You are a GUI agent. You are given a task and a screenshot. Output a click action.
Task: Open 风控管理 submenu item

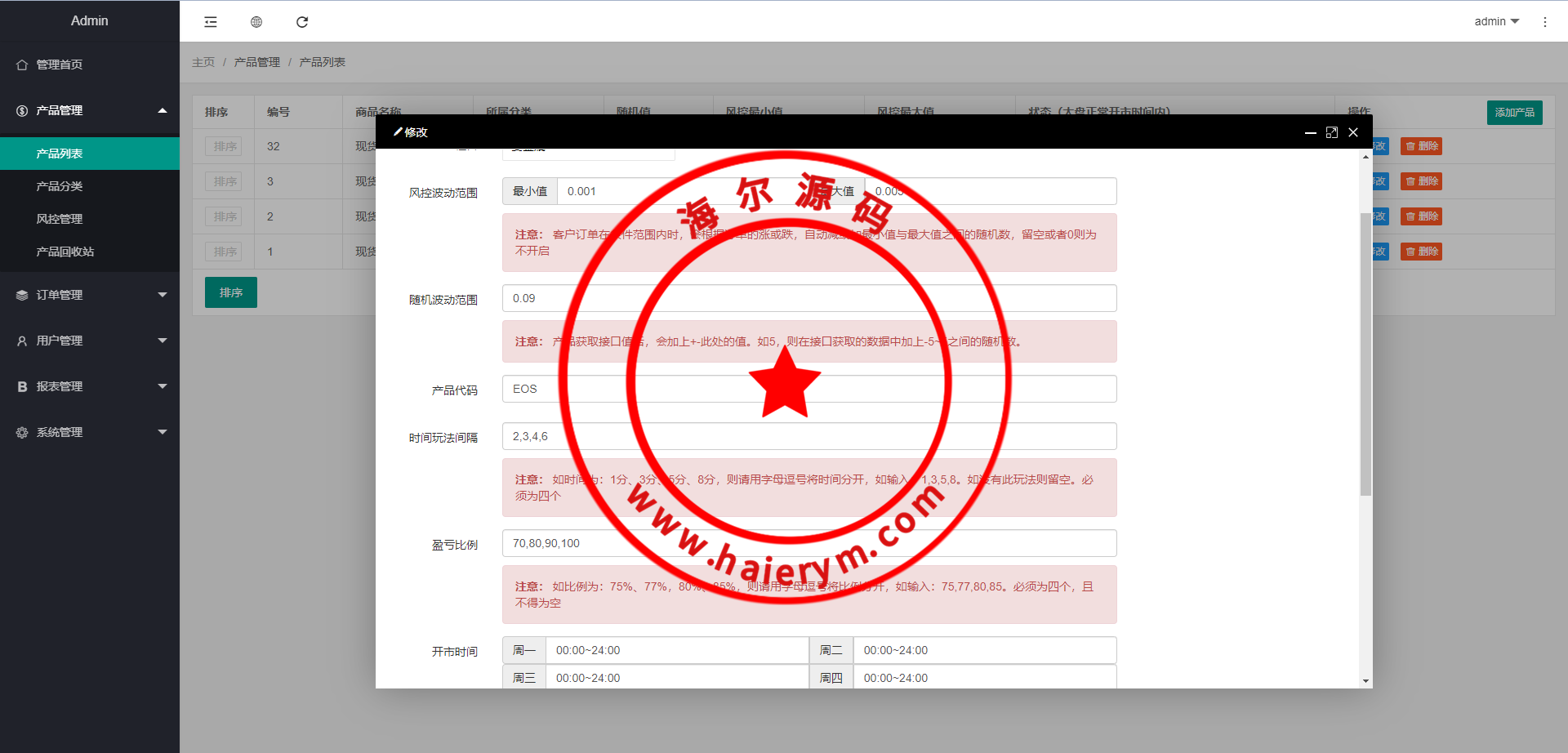coord(59,219)
